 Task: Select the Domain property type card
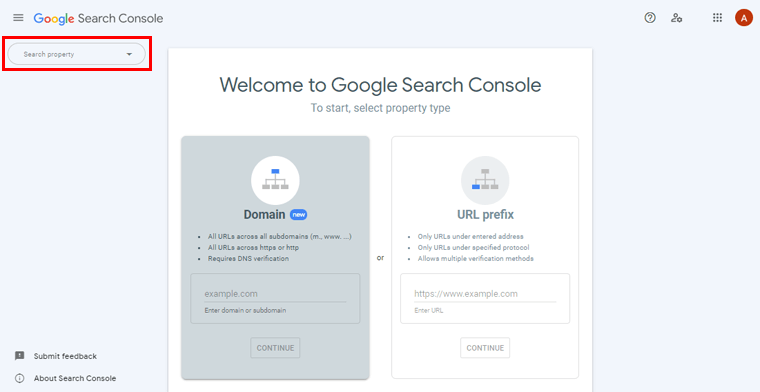275,257
